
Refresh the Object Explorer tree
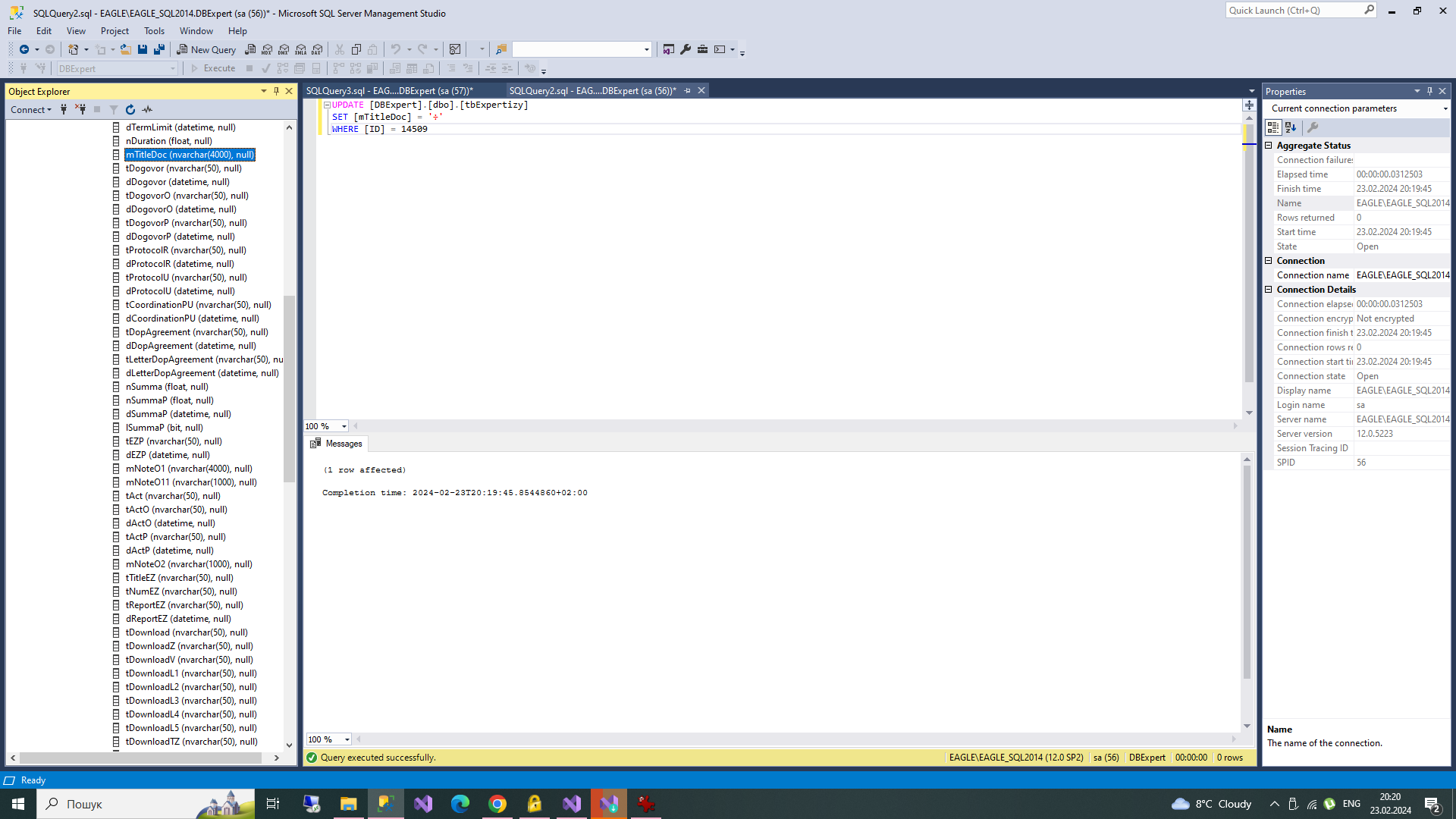pyautogui.click(x=130, y=110)
